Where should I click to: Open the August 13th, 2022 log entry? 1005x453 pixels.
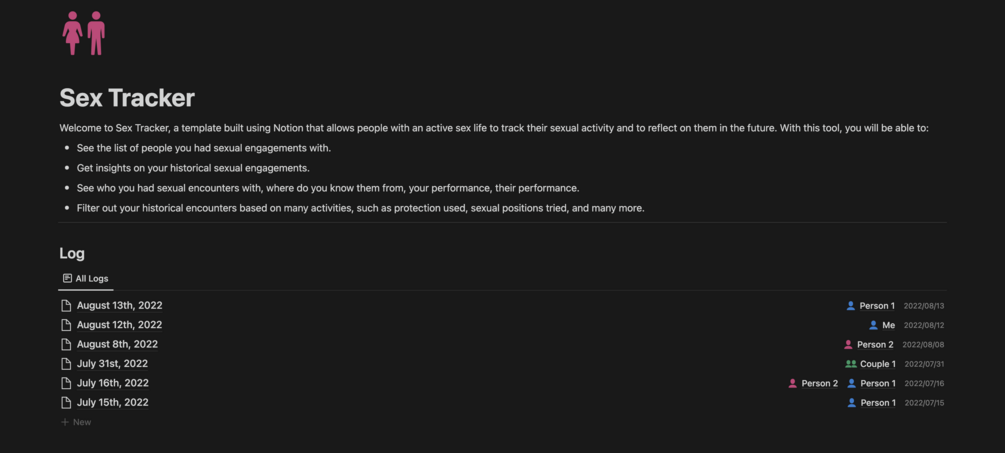point(119,306)
